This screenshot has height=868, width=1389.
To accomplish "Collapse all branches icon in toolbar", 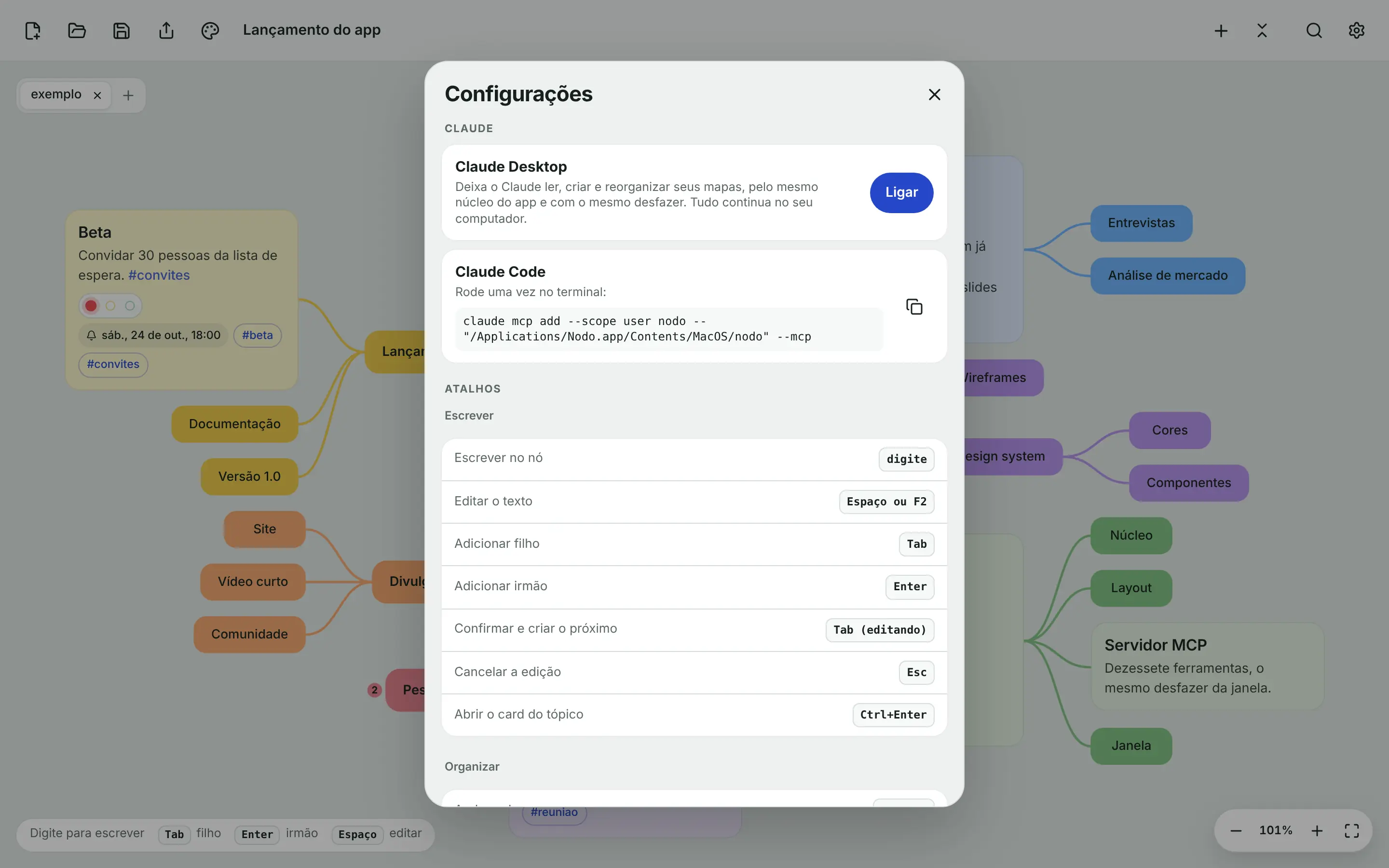I will coord(1262,30).
